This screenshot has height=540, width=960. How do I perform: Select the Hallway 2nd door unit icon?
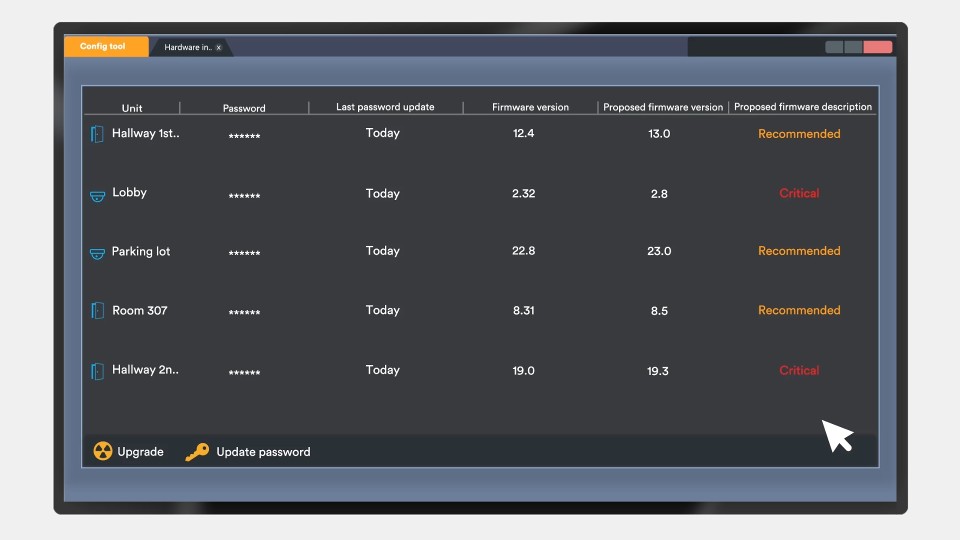point(97,371)
